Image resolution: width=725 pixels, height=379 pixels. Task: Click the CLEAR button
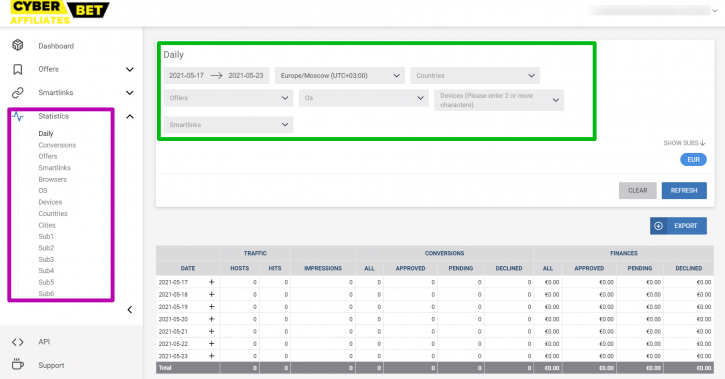[638, 190]
